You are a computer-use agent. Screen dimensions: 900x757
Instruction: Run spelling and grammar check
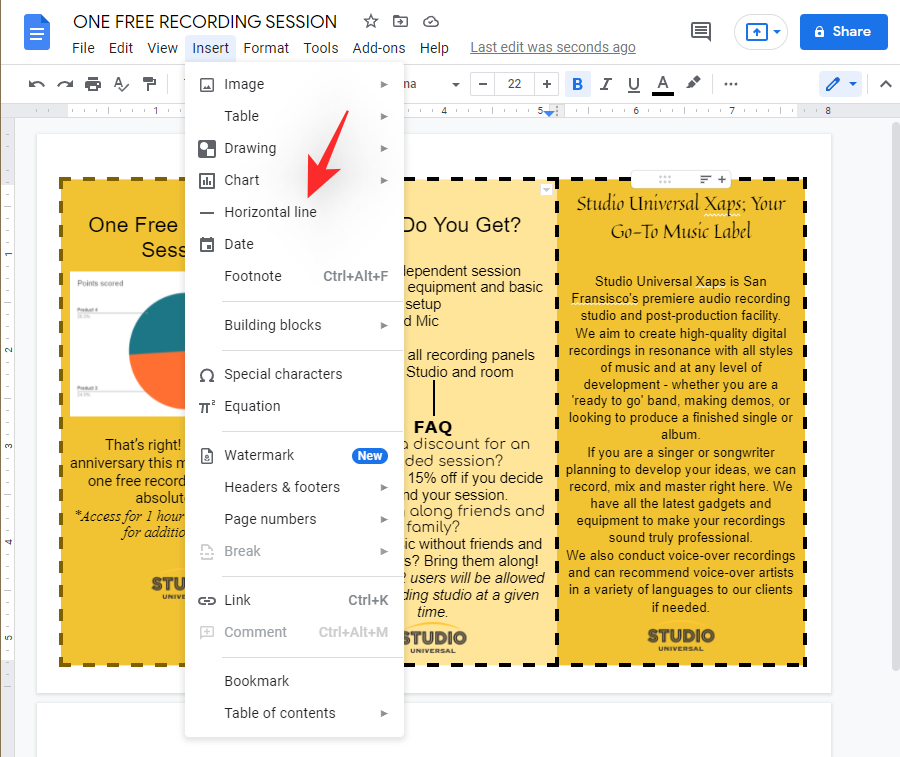click(x=121, y=84)
